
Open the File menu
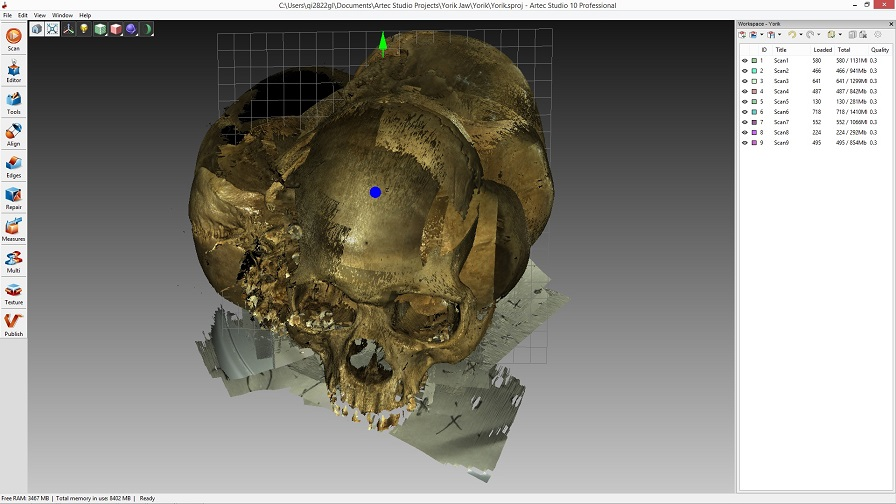tap(7, 15)
